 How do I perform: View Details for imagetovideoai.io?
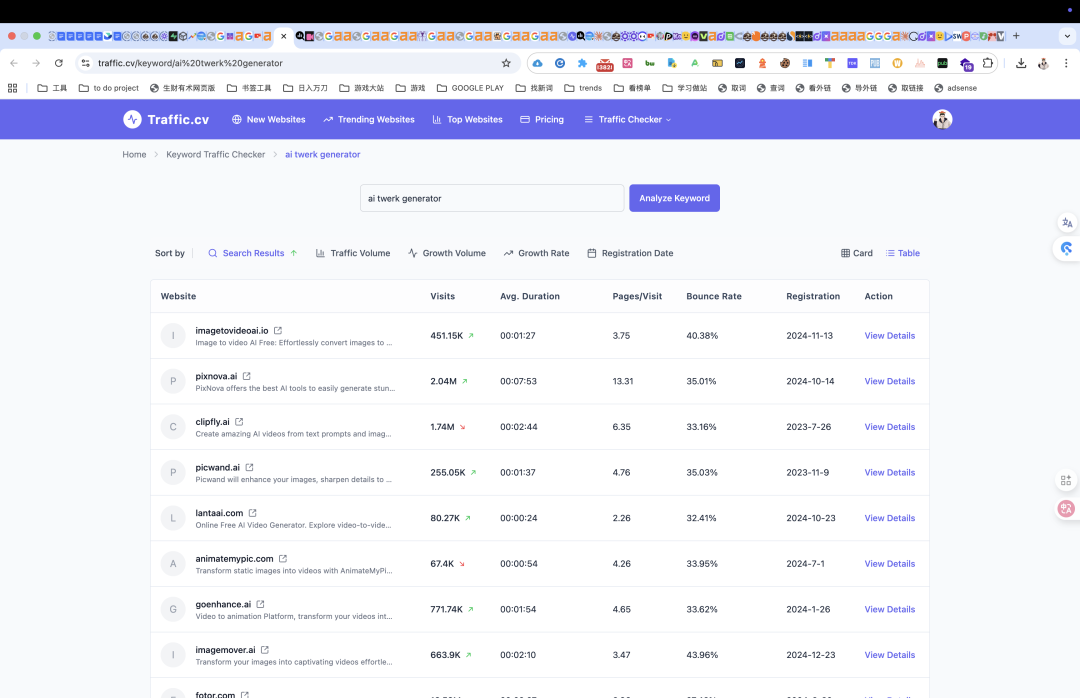pyautogui.click(x=890, y=336)
